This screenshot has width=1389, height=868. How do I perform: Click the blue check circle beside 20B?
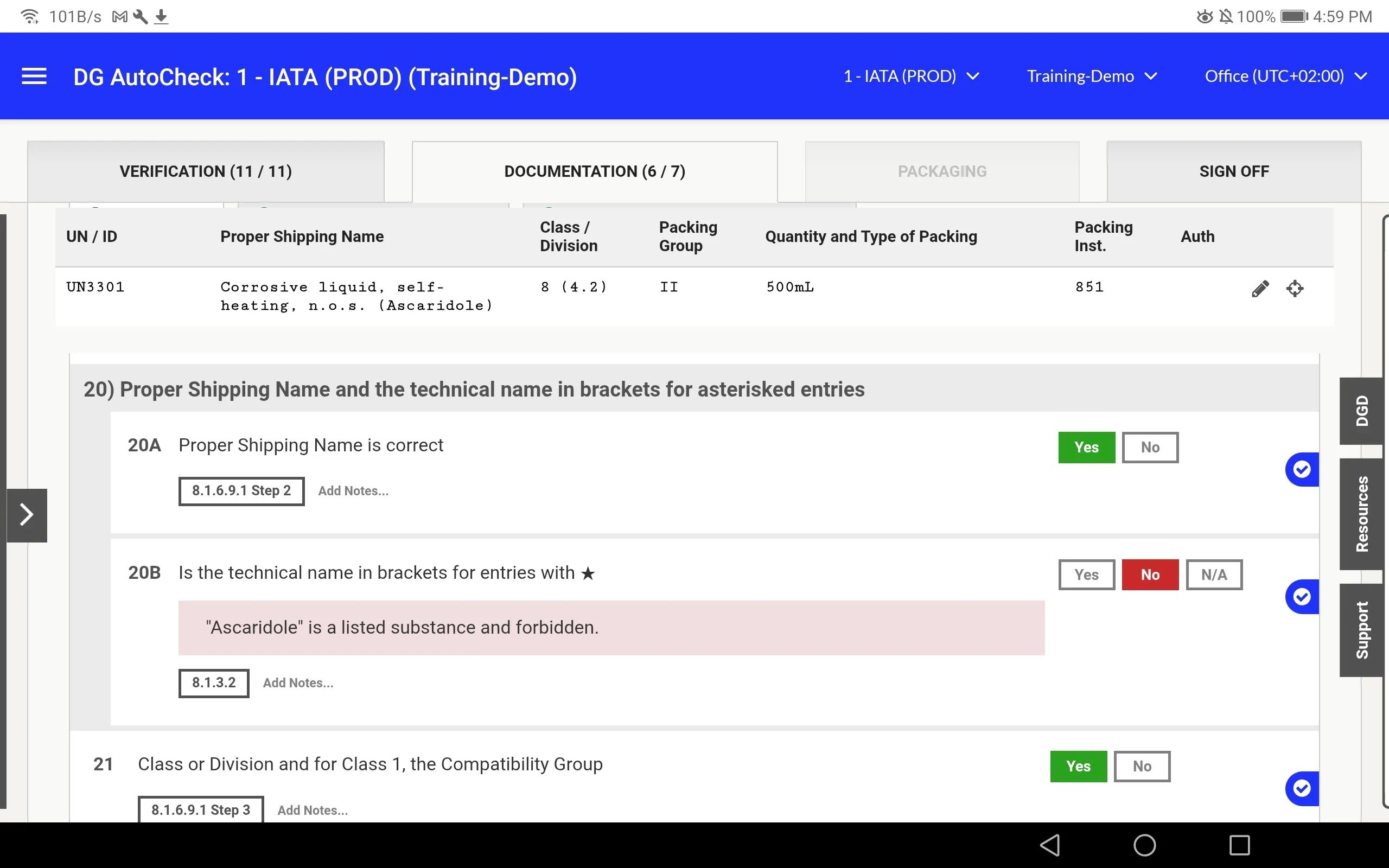(x=1302, y=597)
